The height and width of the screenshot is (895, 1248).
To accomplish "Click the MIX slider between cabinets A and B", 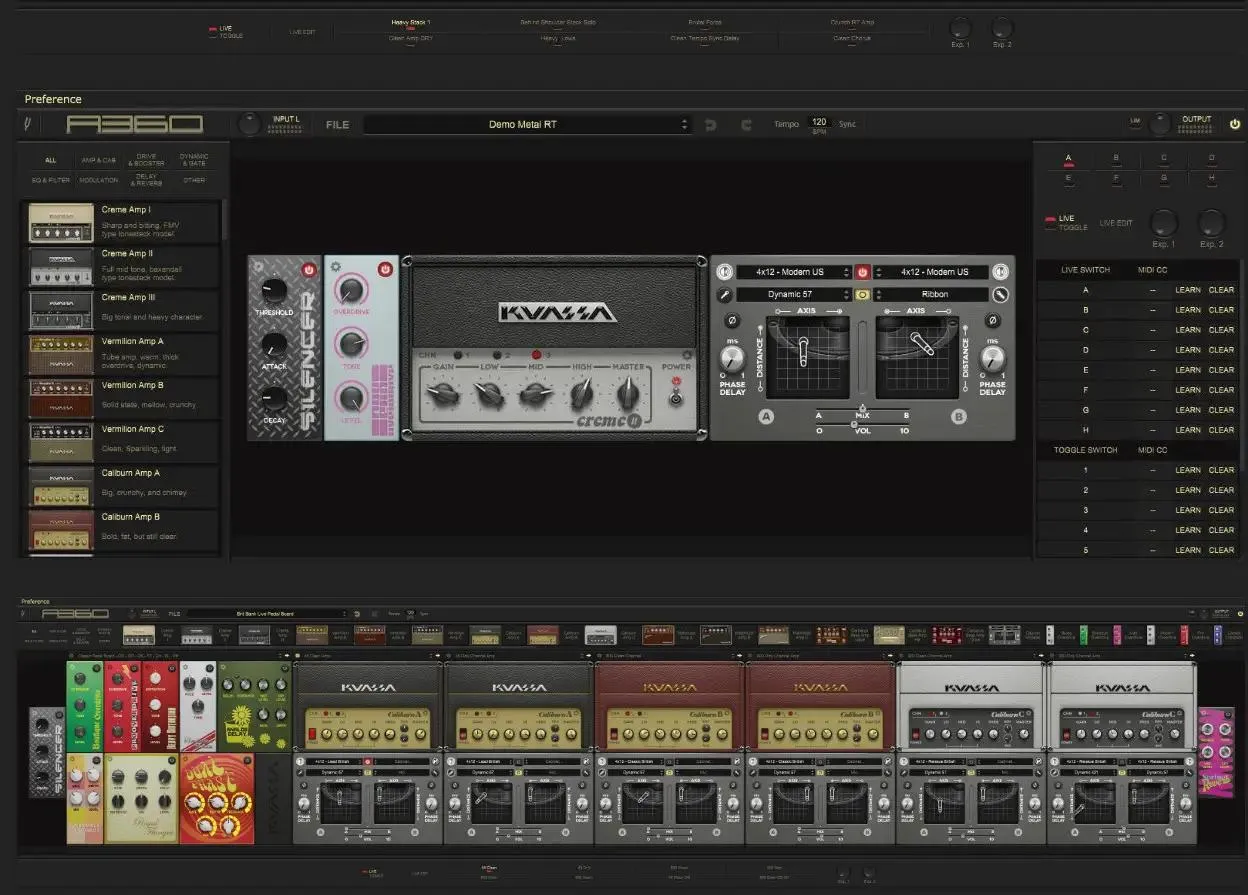I will coord(862,408).
